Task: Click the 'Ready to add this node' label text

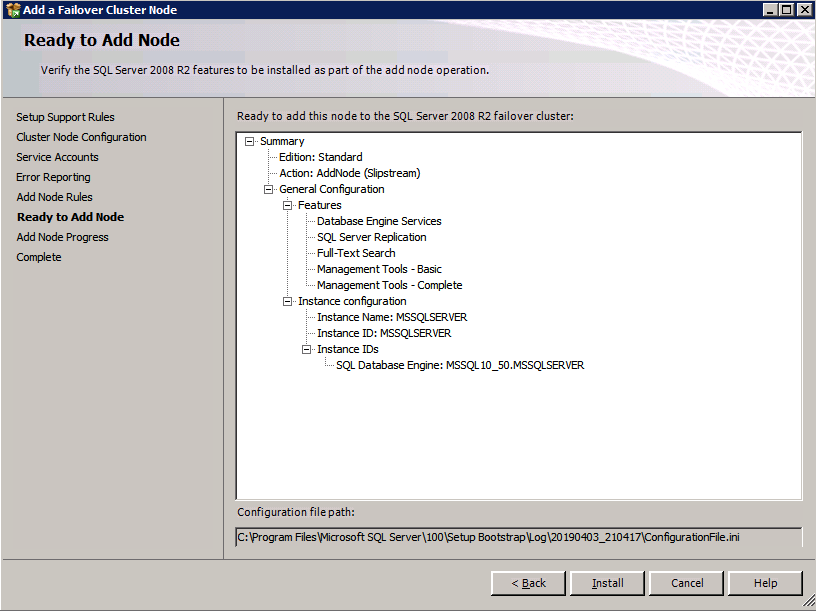Action: point(405,116)
